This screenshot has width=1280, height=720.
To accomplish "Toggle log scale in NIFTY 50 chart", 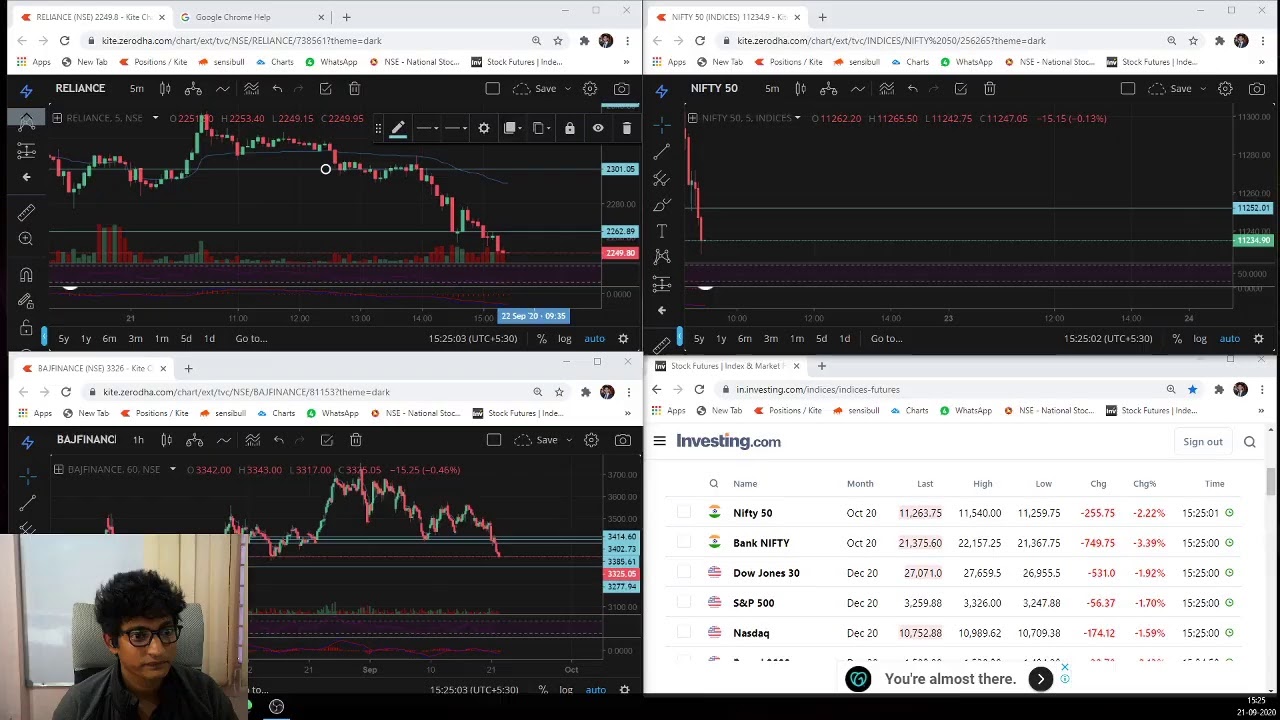I will 1200,338.
